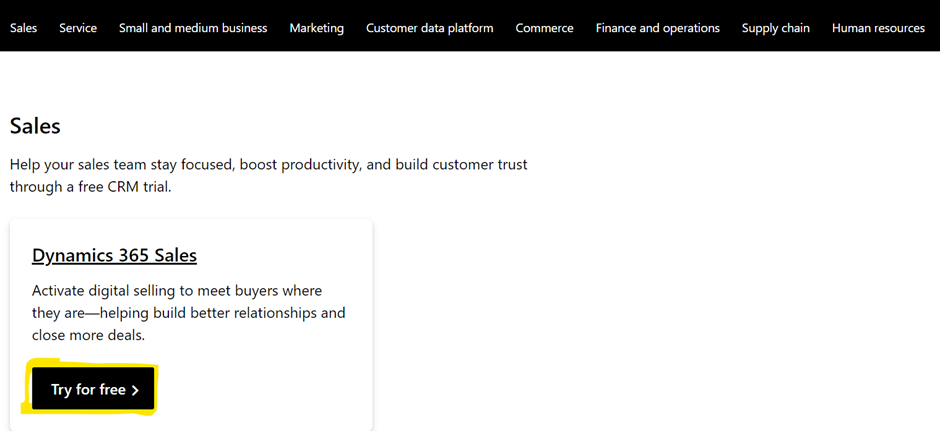Select Human resources in the navigation bar
This screenshot has width=940, height=431.
(878, 28)
